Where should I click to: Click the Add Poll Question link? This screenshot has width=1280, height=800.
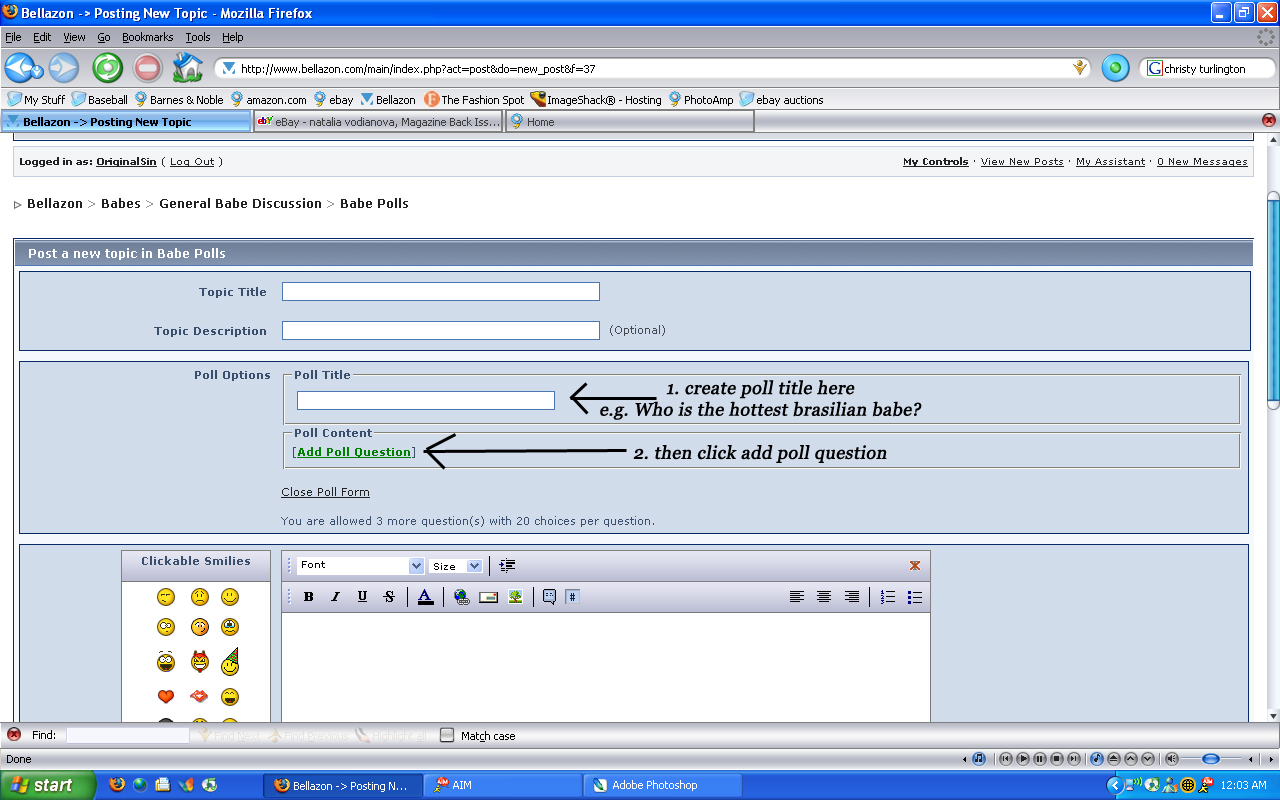click(354, 452)
